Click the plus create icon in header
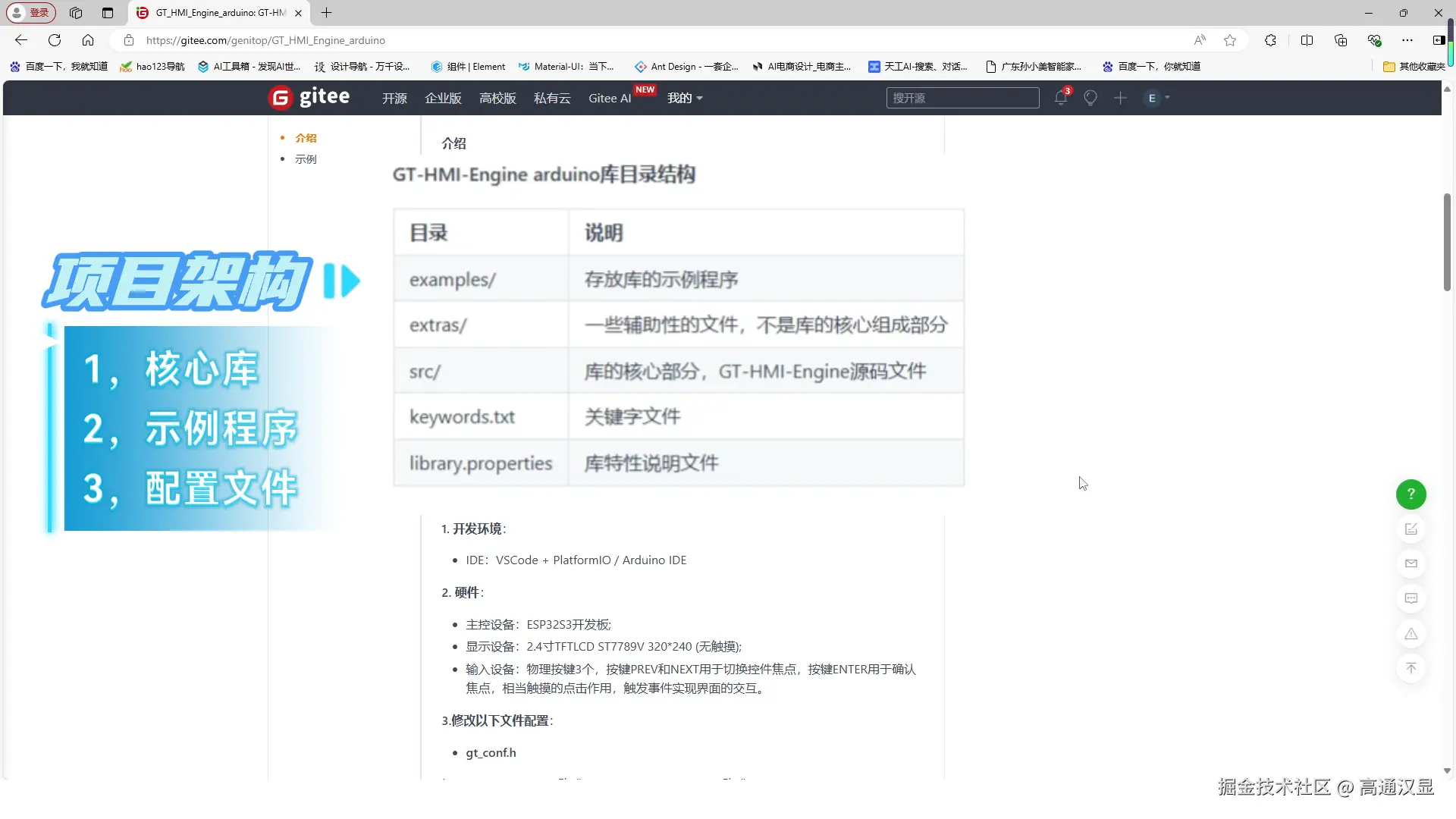Screen dimensions: 1456x819 pos(1120,98)
